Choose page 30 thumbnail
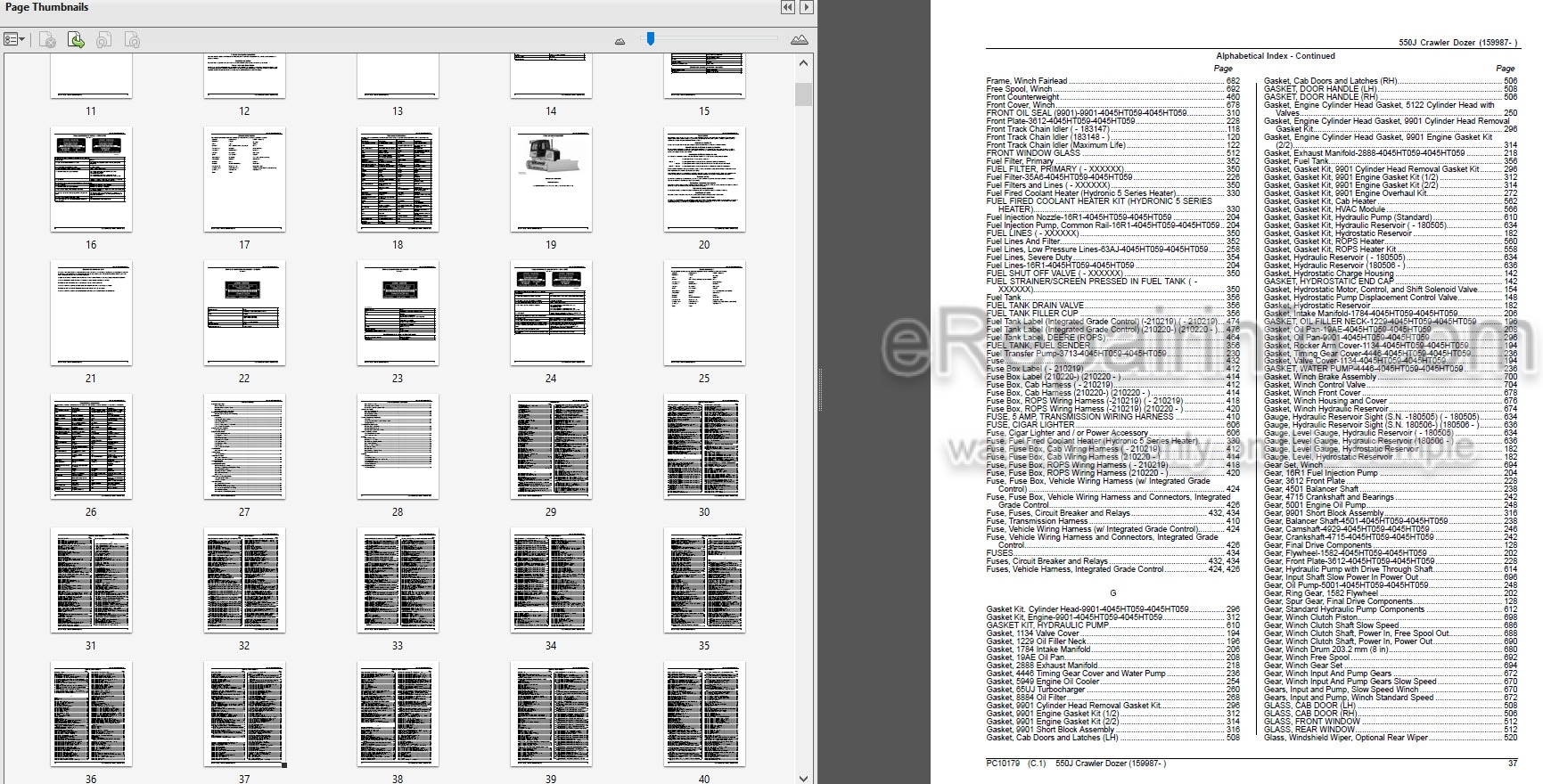This screenshot has width=1543, height=784. (x=704, y=446)
